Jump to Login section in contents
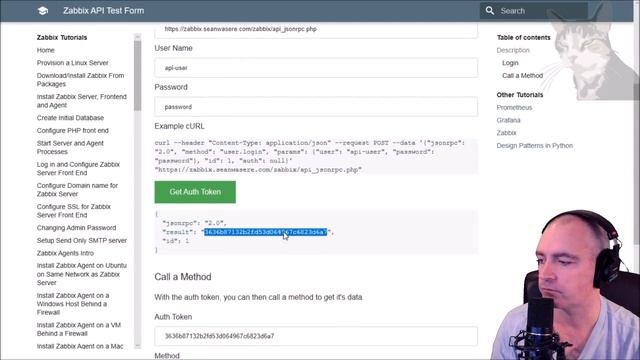640x360 pixels. [510, 63]
